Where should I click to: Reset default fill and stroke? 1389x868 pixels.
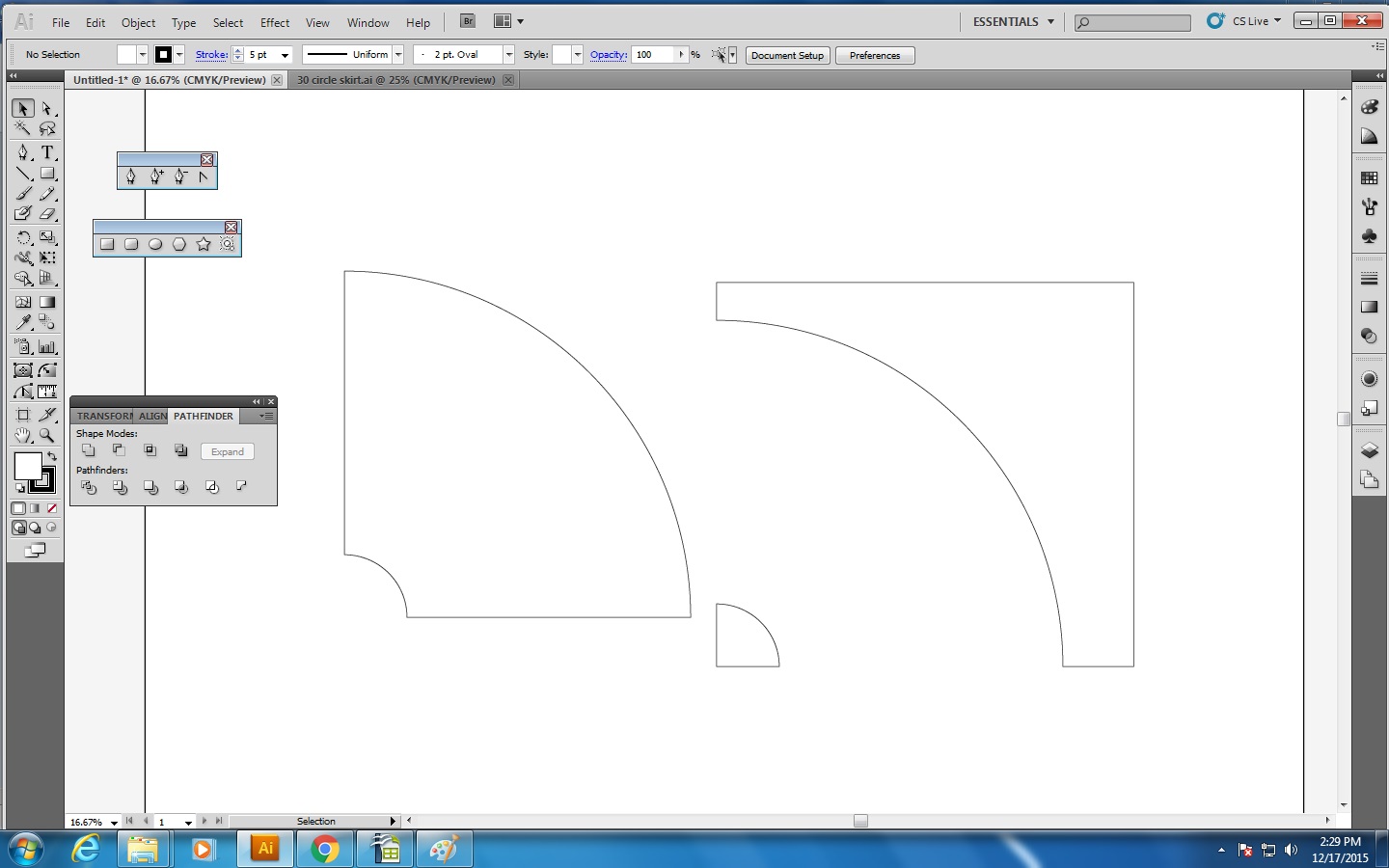point(20,488)
